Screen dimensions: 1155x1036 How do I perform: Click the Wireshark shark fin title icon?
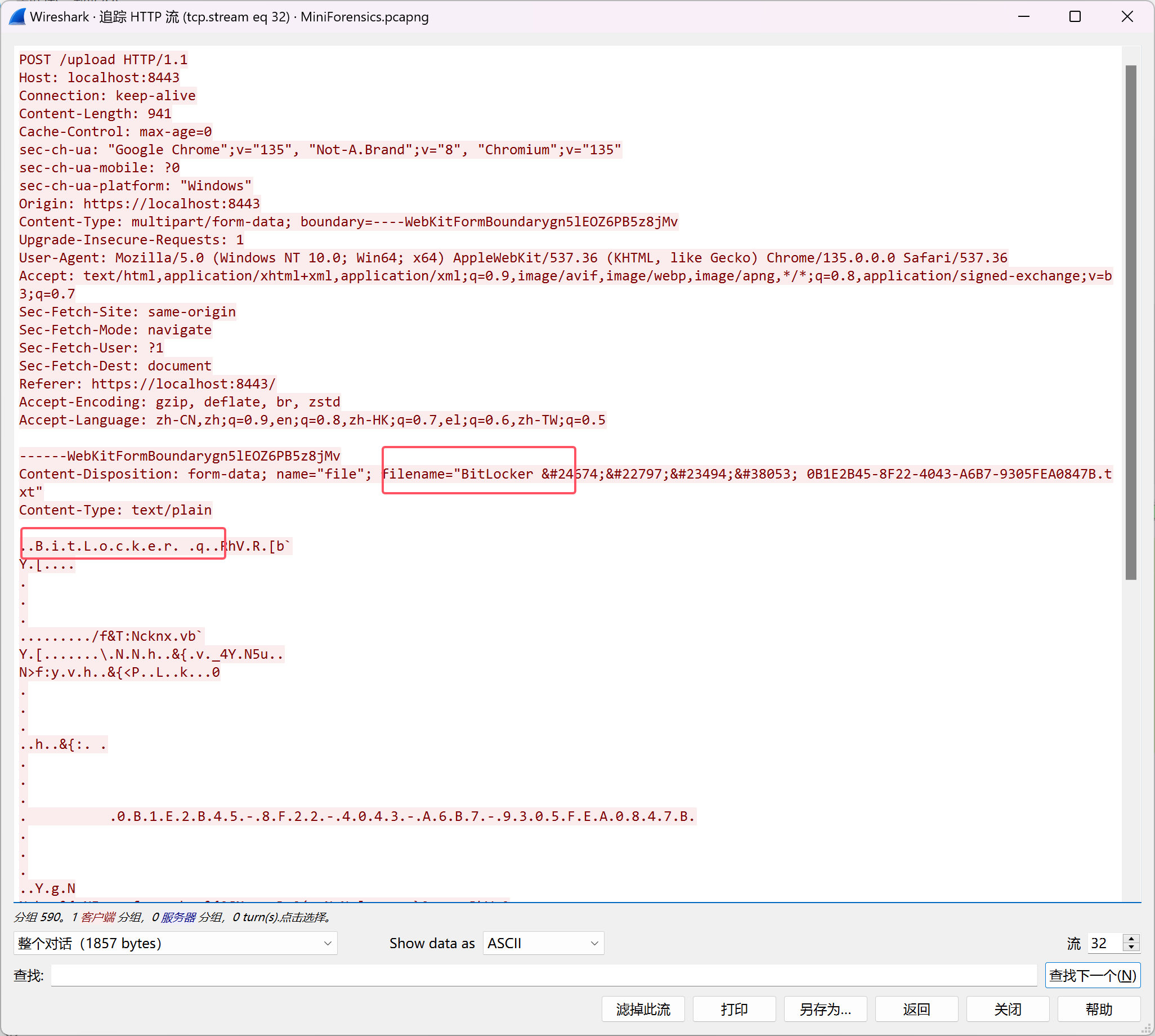(x=17, y=16)
